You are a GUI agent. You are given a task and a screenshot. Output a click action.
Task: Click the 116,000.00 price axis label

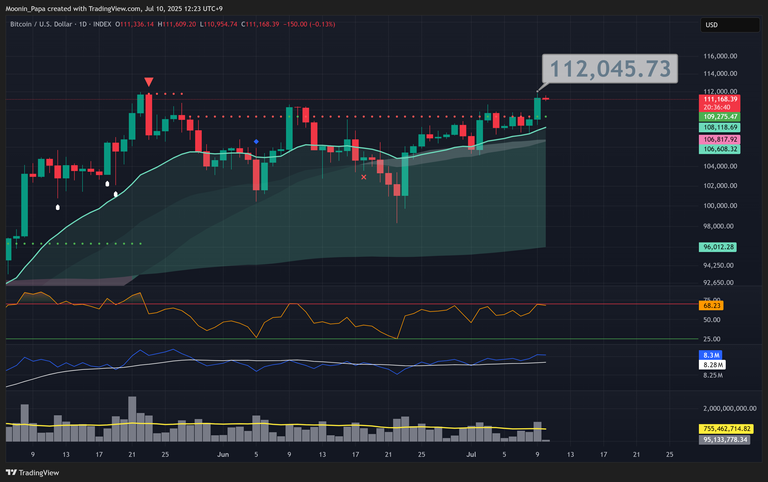[x=720, y=56]
